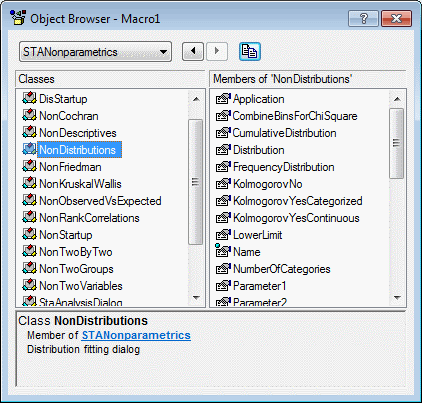Click the NonFriedman class icon

click(x=29, y=166)
